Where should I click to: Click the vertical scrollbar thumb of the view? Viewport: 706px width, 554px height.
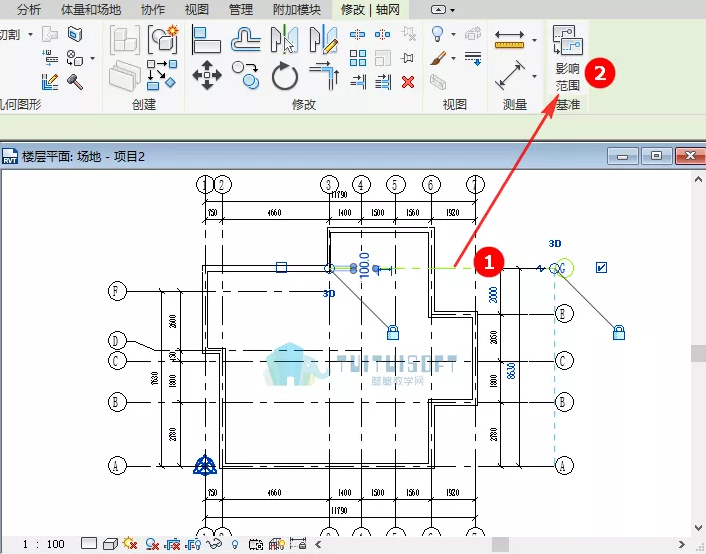[x=698, y=354]
